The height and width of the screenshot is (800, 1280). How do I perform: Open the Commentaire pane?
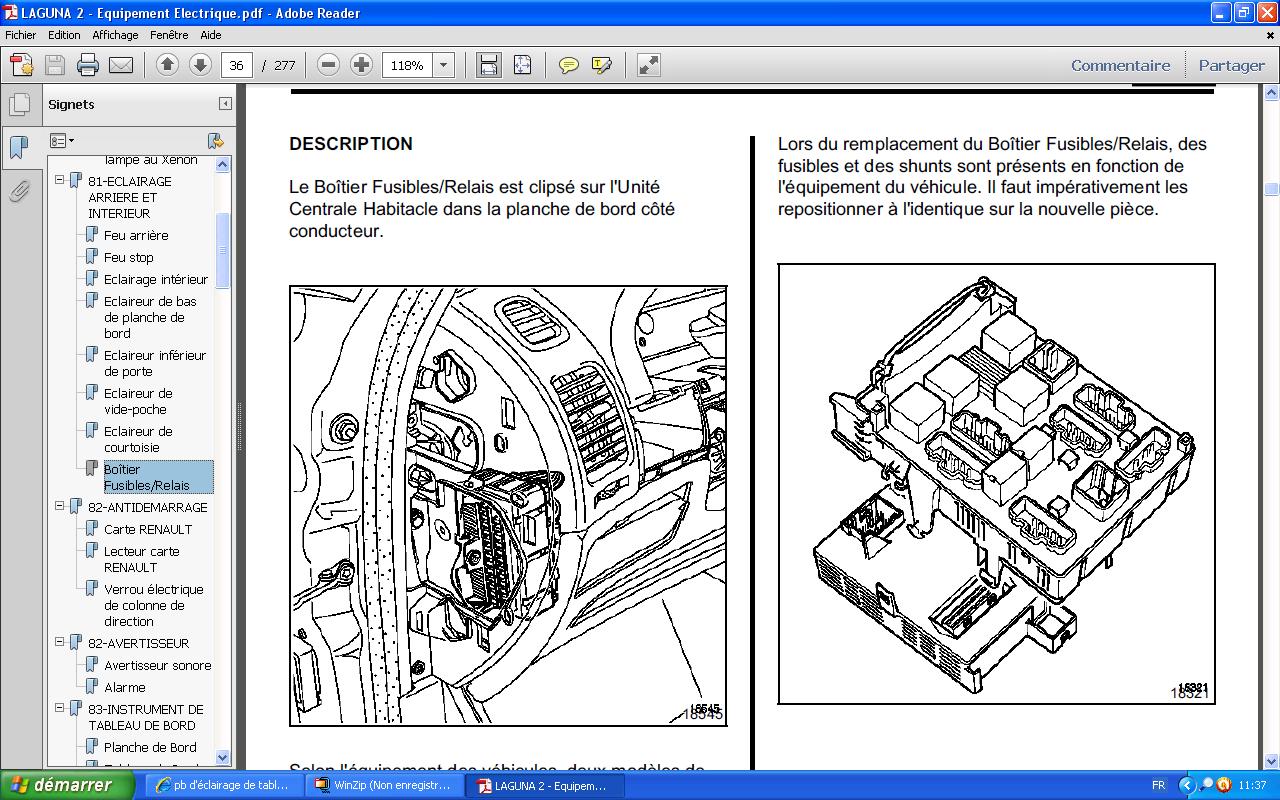(1120, 65)
